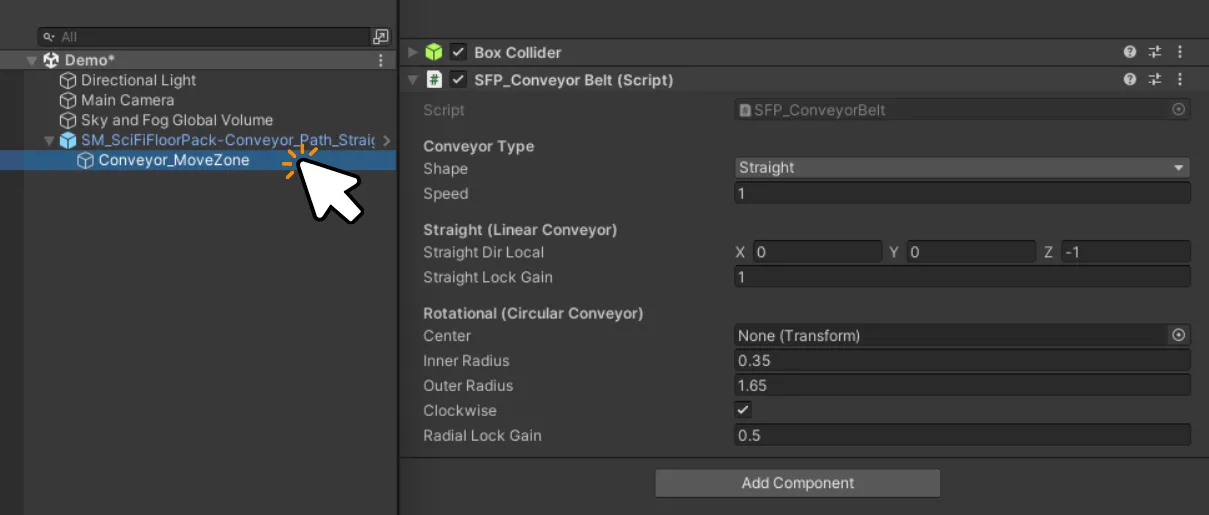Click the Straight Dir Local Y field

(970, 252)
